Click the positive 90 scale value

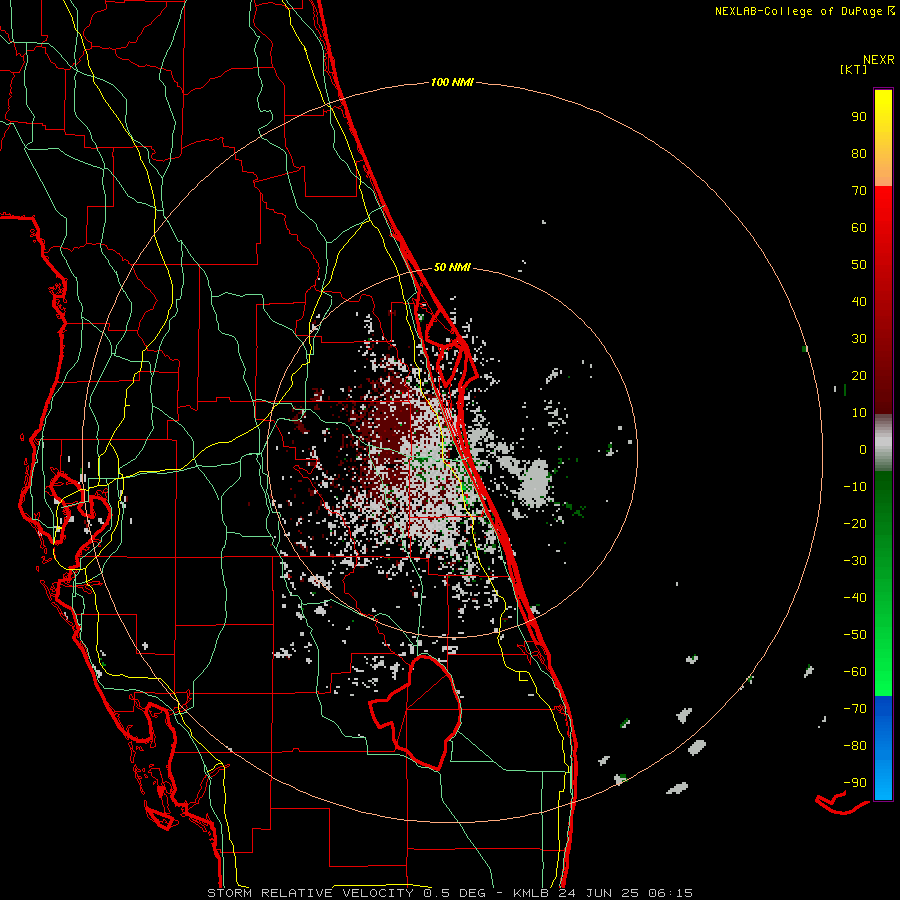(859, 117)
